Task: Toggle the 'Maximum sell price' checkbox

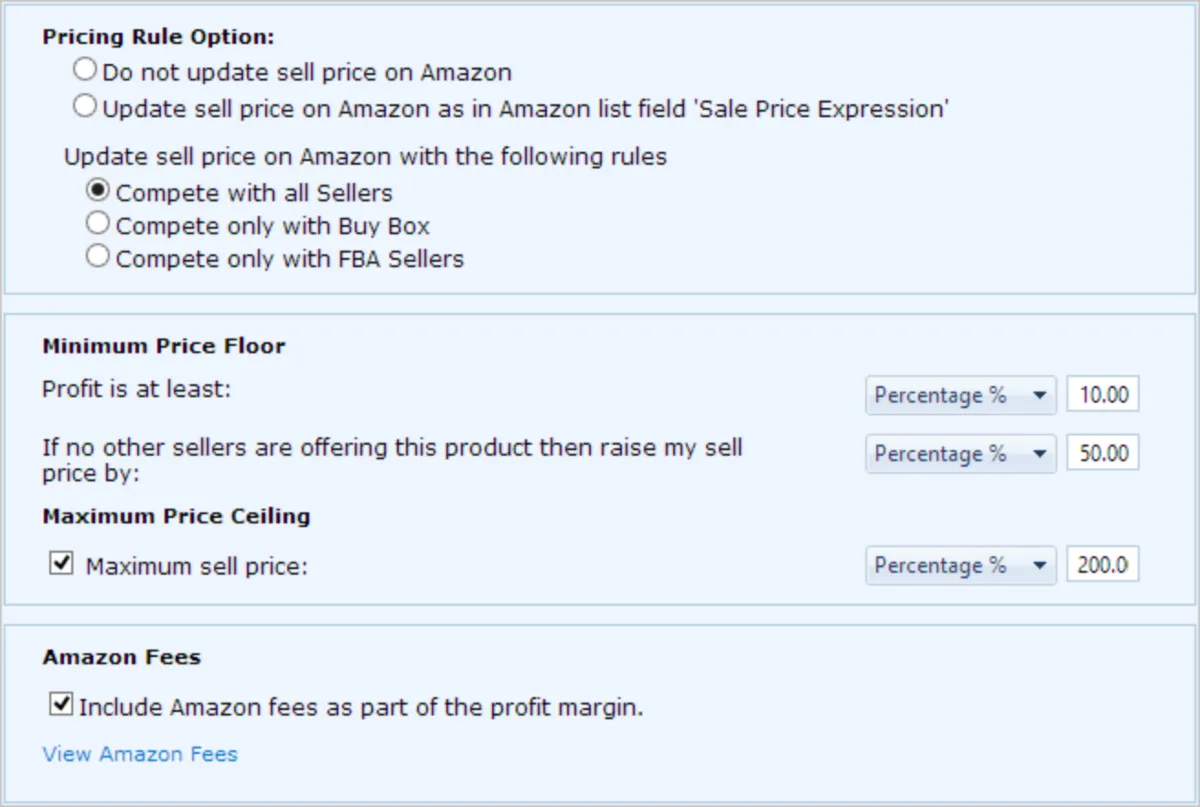Action: click(61, 564)
